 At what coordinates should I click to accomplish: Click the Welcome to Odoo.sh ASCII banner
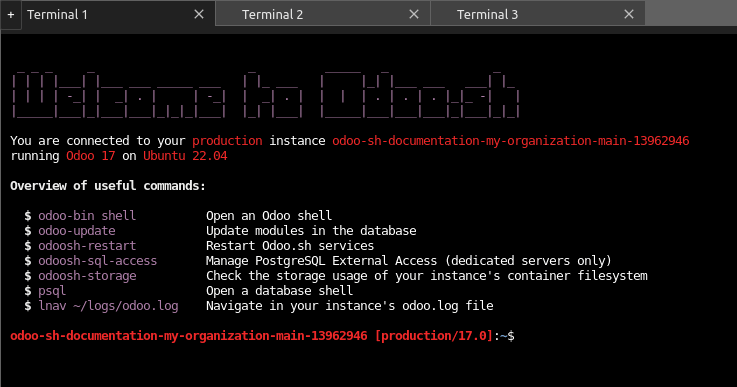click(x=266, y=94)
